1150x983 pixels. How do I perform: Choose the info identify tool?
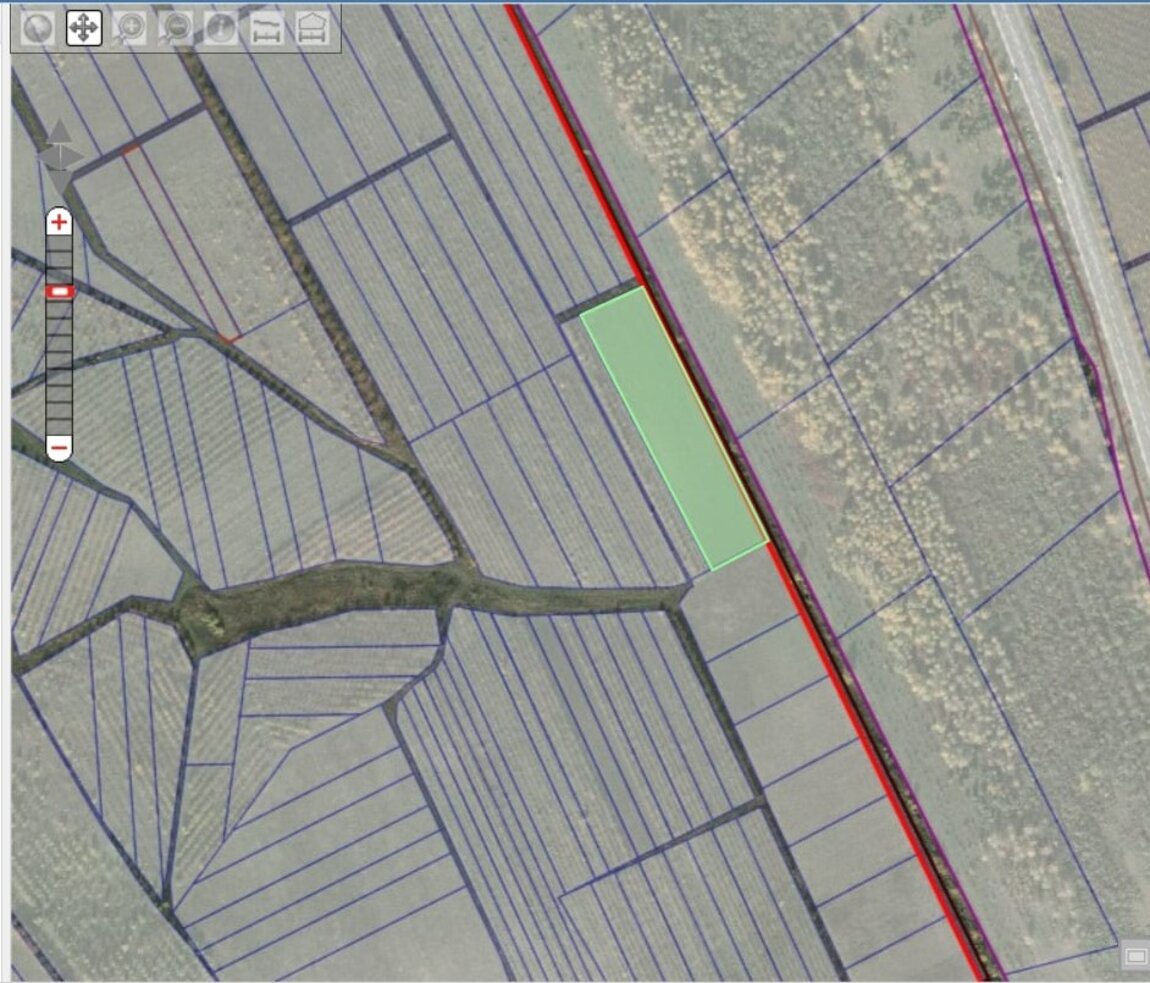coord(221,29)
